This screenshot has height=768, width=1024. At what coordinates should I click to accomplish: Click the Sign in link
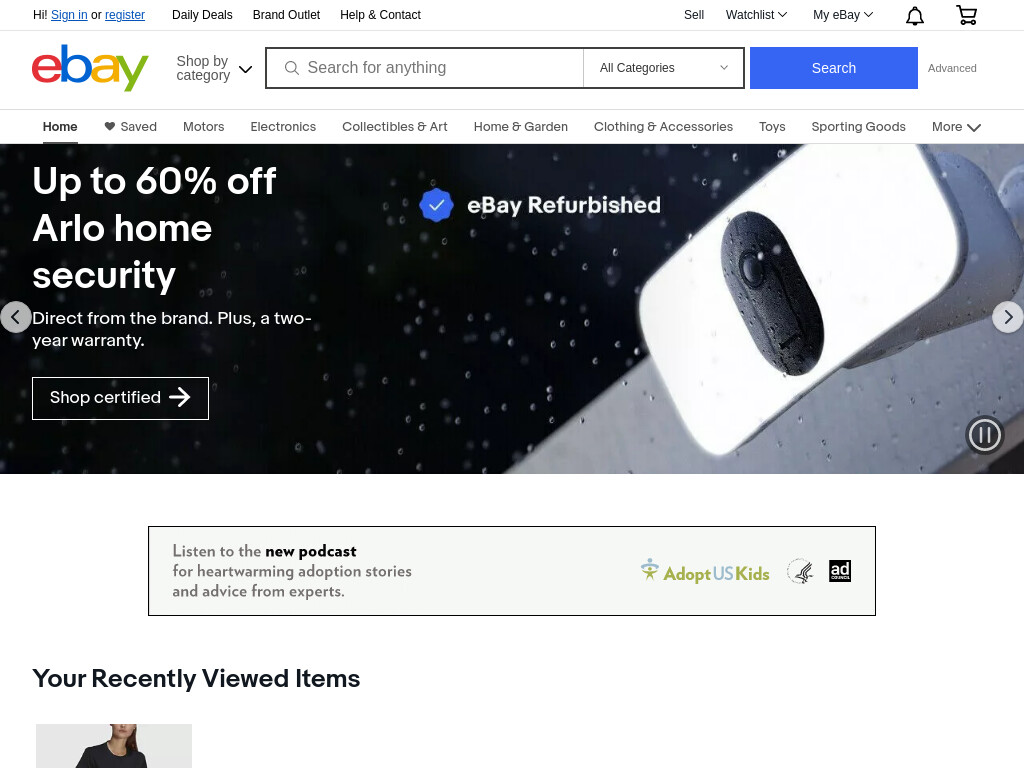click(x=69, y=15)
